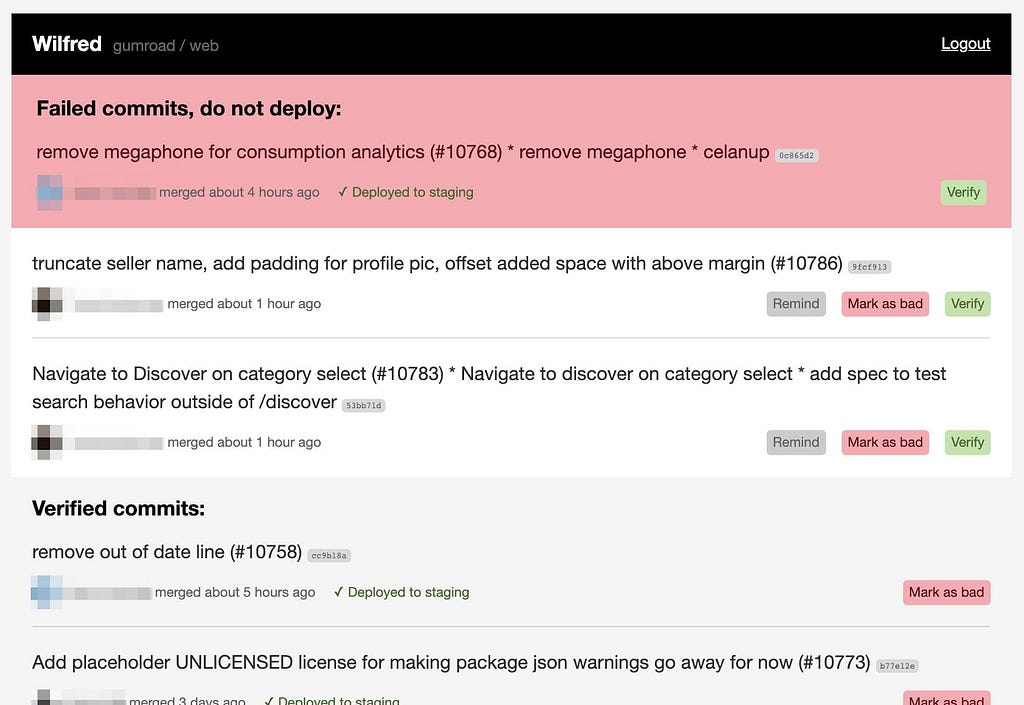Click commit hash badge cc9b18a
Viewport: 1024px width, 705px height.
tap(329, 556)
